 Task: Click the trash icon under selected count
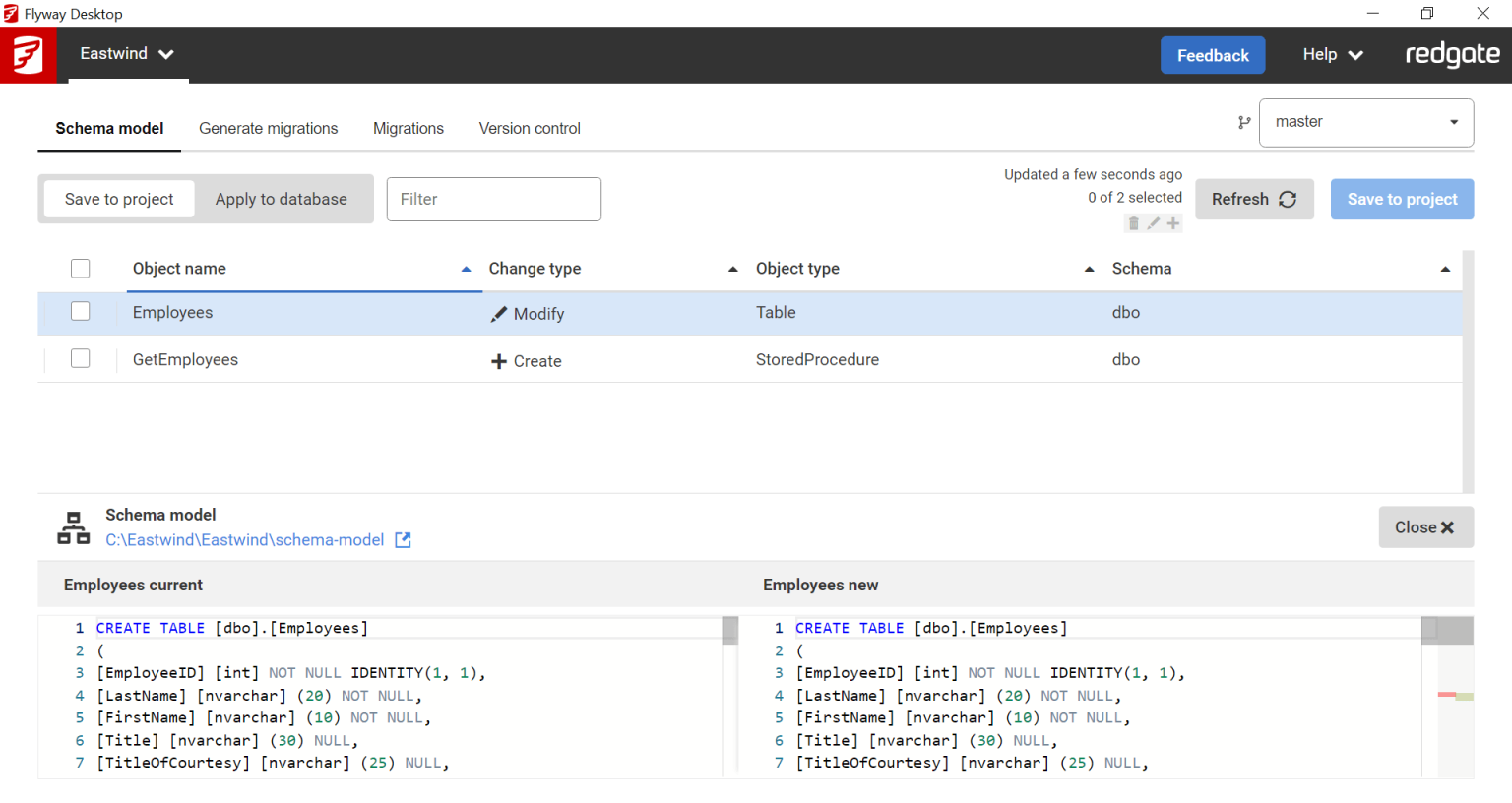1134,223
